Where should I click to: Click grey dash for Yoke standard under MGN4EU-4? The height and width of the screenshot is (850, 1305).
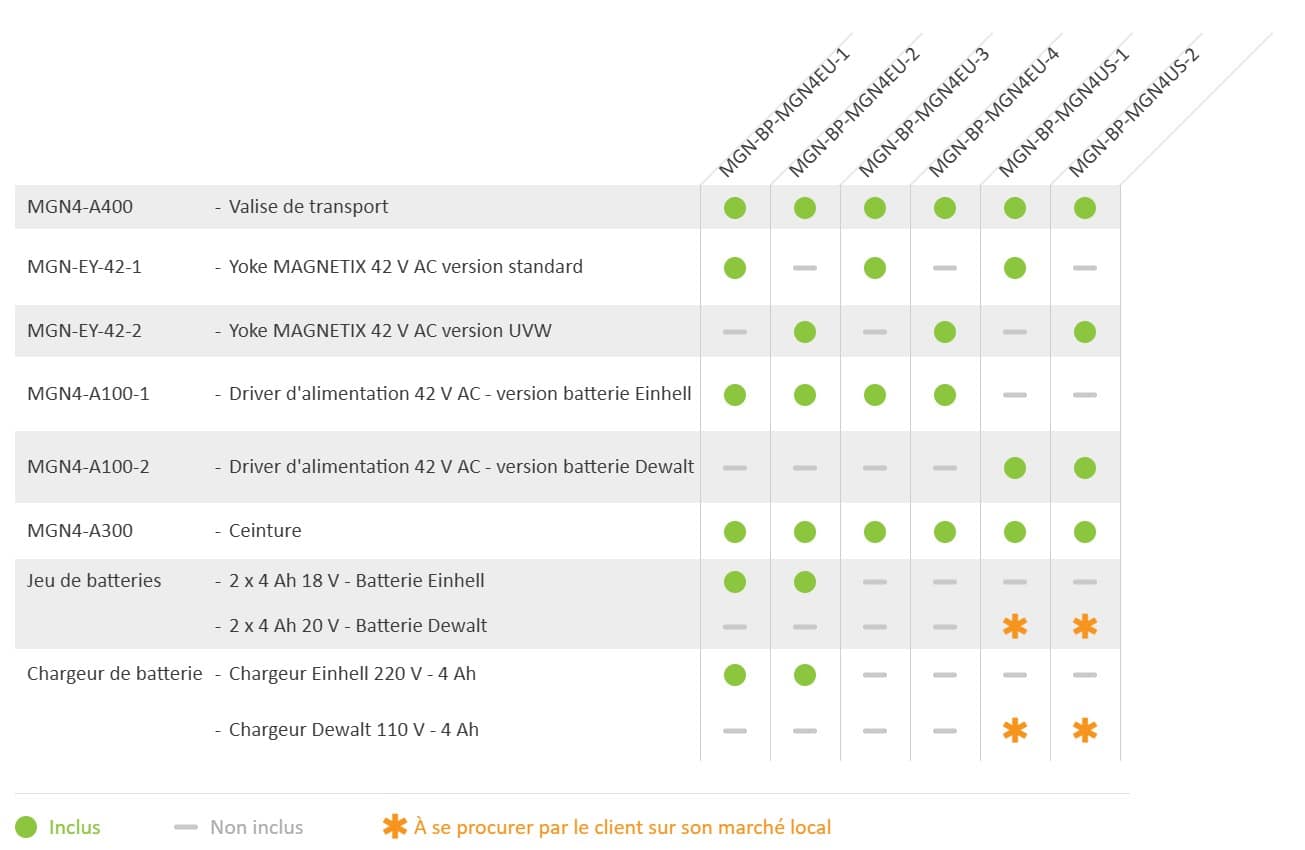click(945, 268)
